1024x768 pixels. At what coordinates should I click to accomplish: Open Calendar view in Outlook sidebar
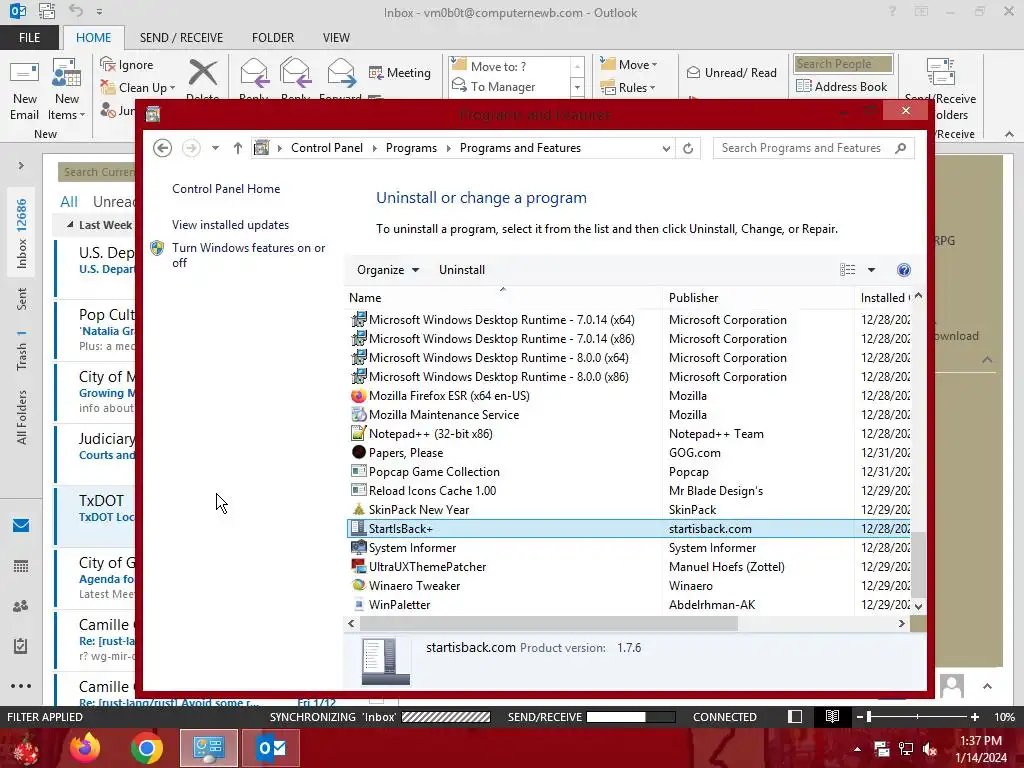coord(21,566)
